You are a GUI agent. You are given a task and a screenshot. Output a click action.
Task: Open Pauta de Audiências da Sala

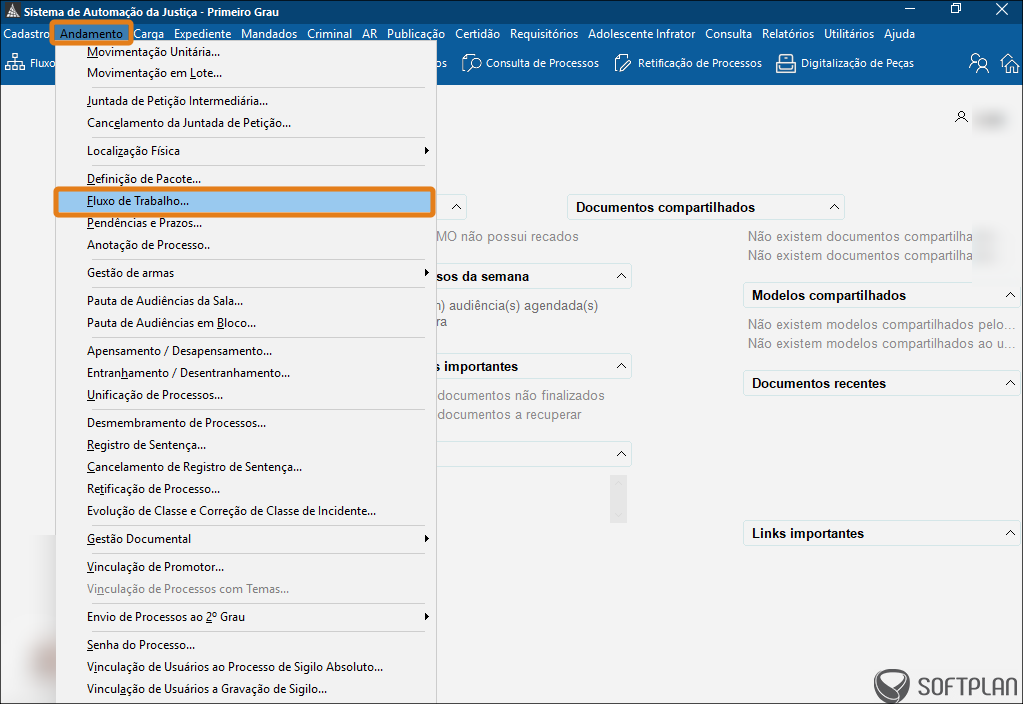coord(245,301)
